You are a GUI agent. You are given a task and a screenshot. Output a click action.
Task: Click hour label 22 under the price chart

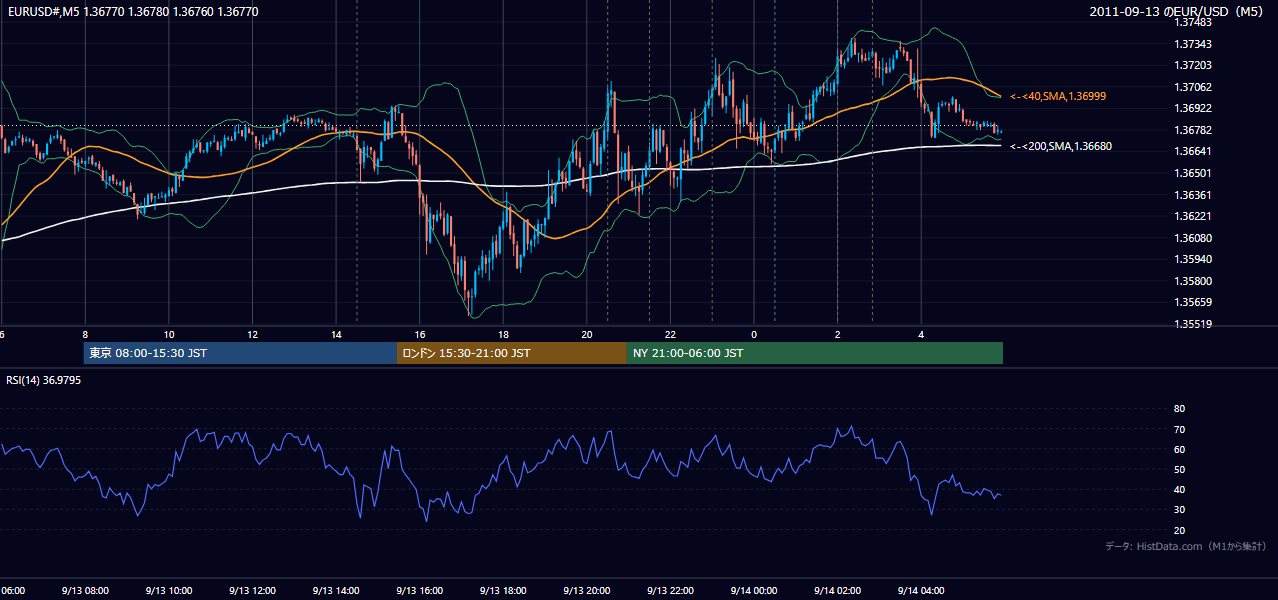click(670, 335)
